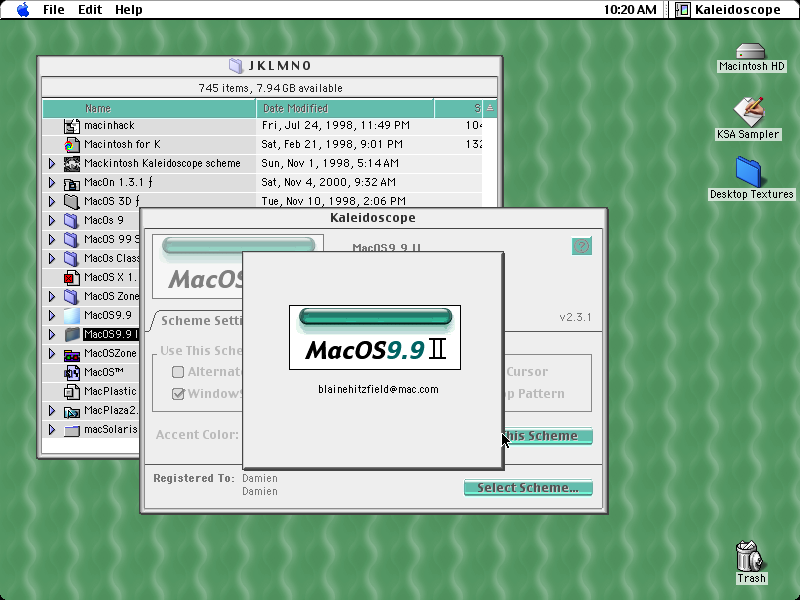Image resolution: width=800 pixels, height=600 pixels.
Task: Click the MacOSZone folder icon
Action: [x=72, y=354]
